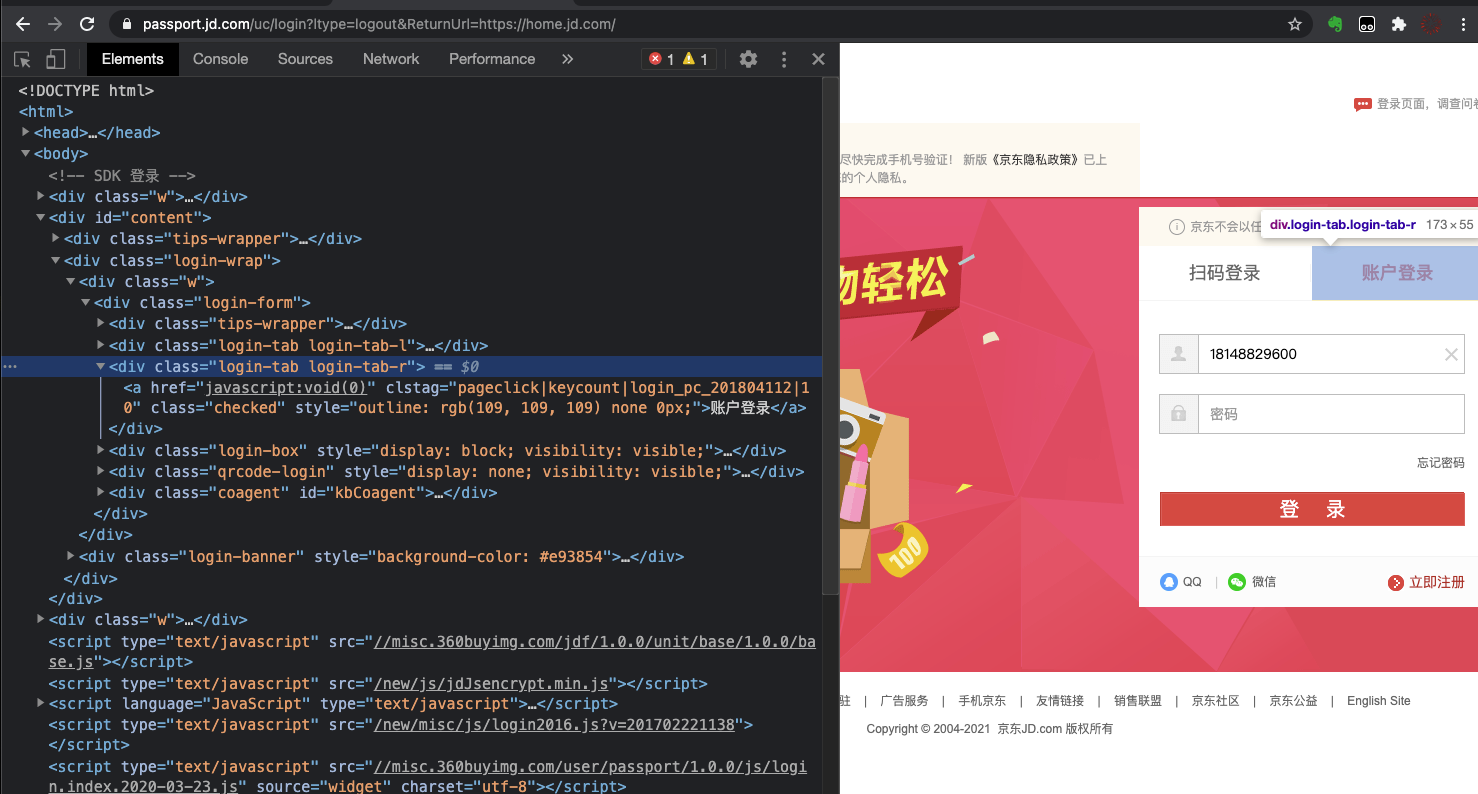Expand the head element node
This screenshot has width=1478, height=794.
[26, 133]
